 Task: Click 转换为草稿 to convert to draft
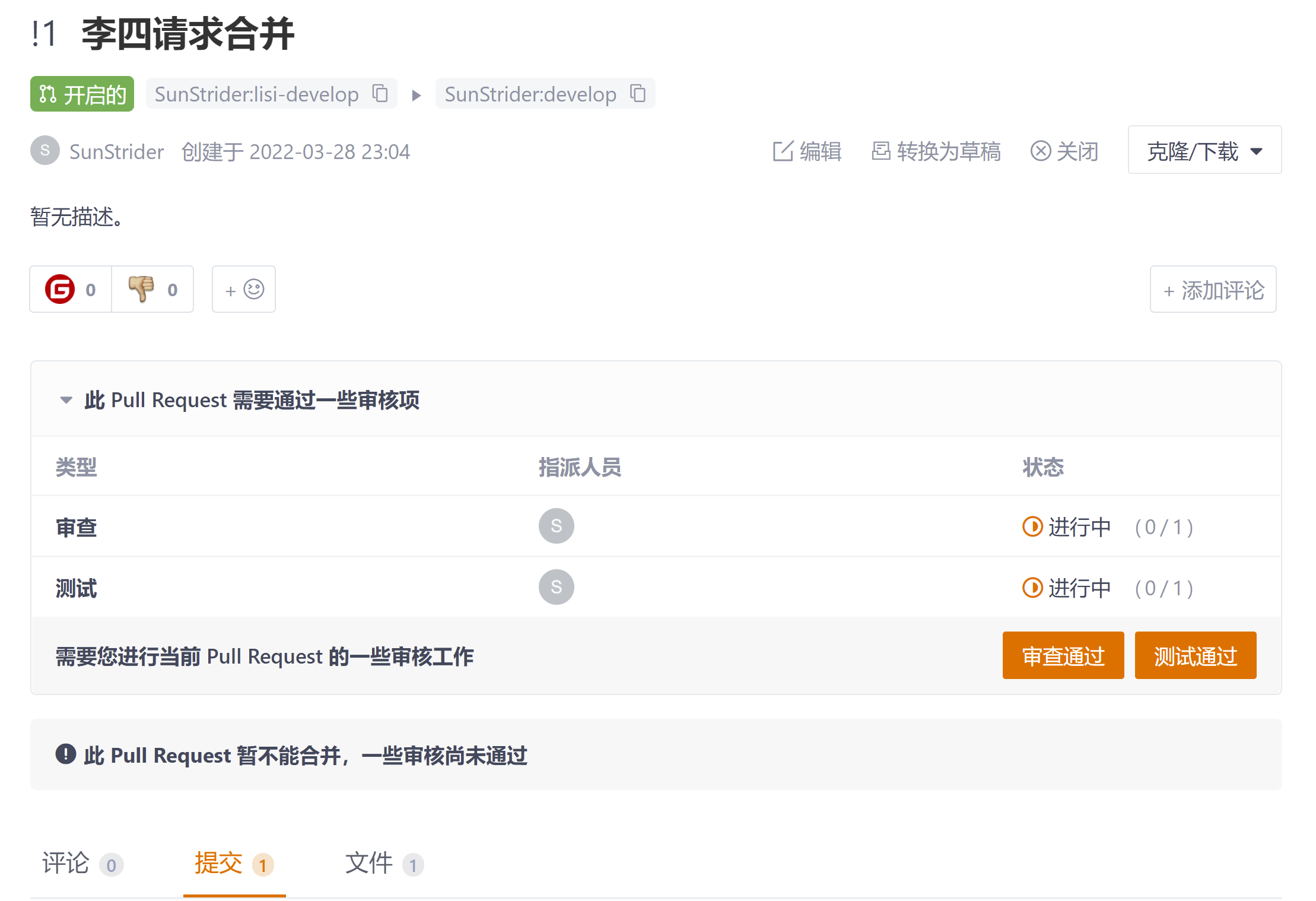pos(936,151)
